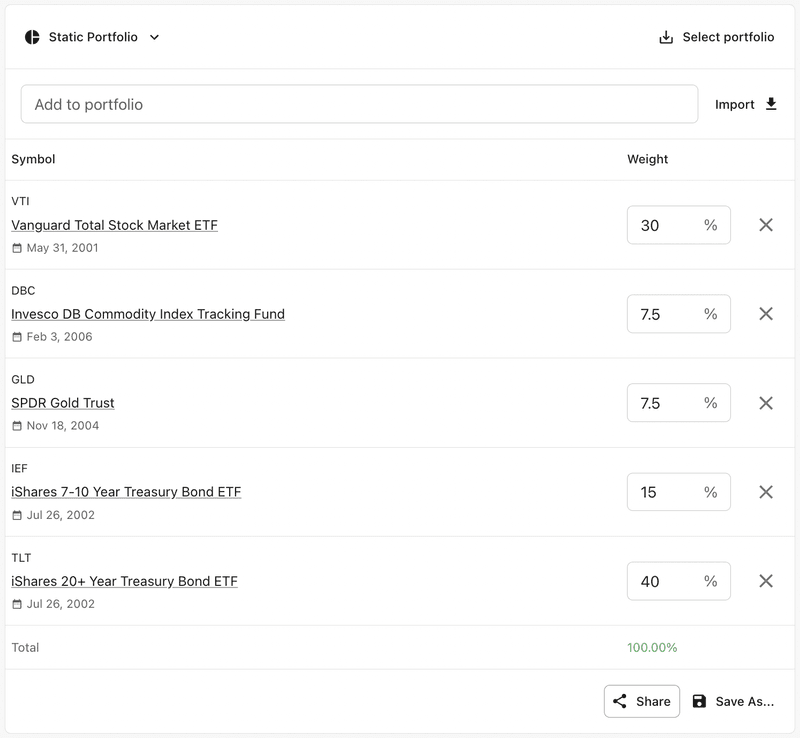Click the Save As... text
The image size is (800, 738).
click(744, 702)
